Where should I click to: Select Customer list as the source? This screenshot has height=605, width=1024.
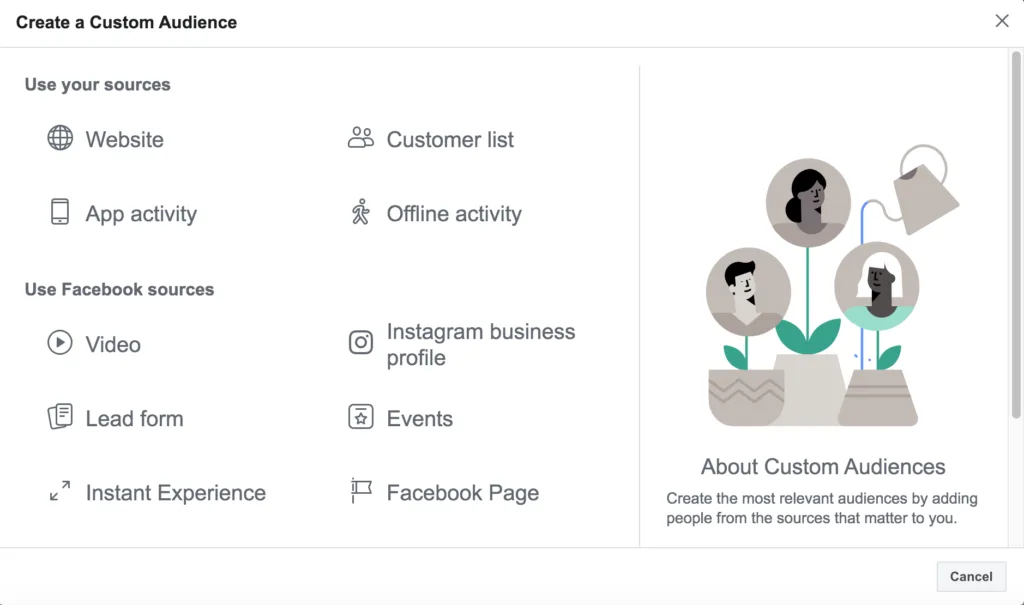point(450,139)
